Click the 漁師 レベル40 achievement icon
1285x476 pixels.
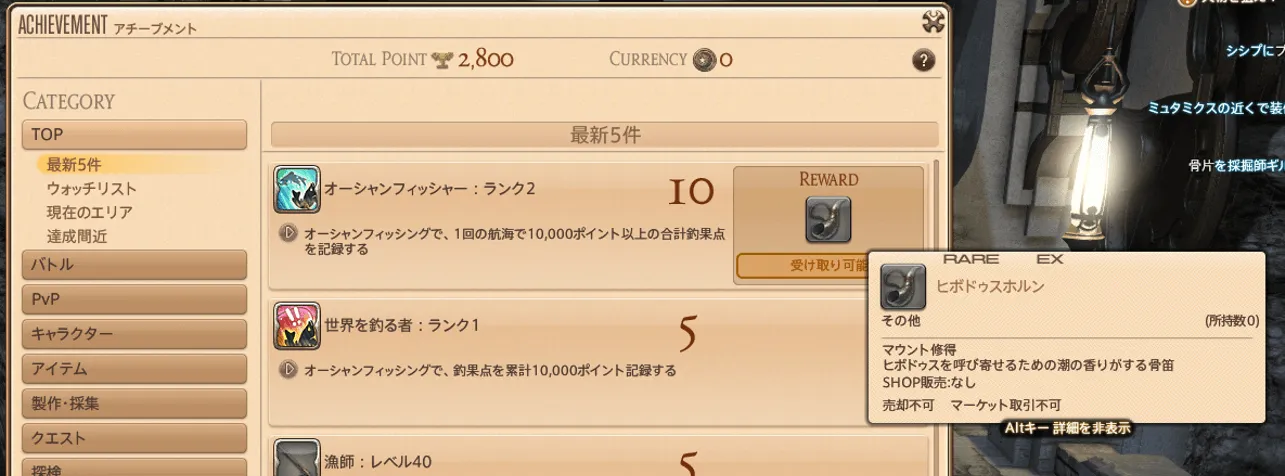tap(297, 459)
